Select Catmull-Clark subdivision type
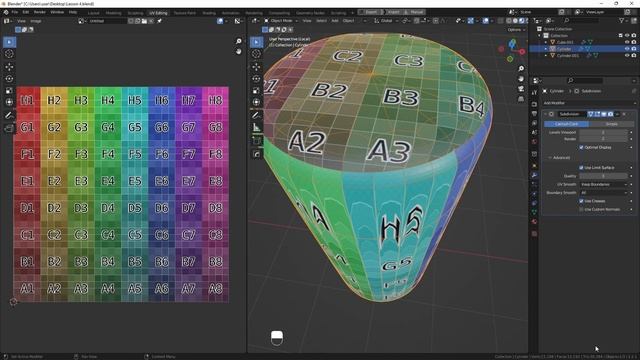Viewport: 640px width, 360px height. tap(566, 124)
